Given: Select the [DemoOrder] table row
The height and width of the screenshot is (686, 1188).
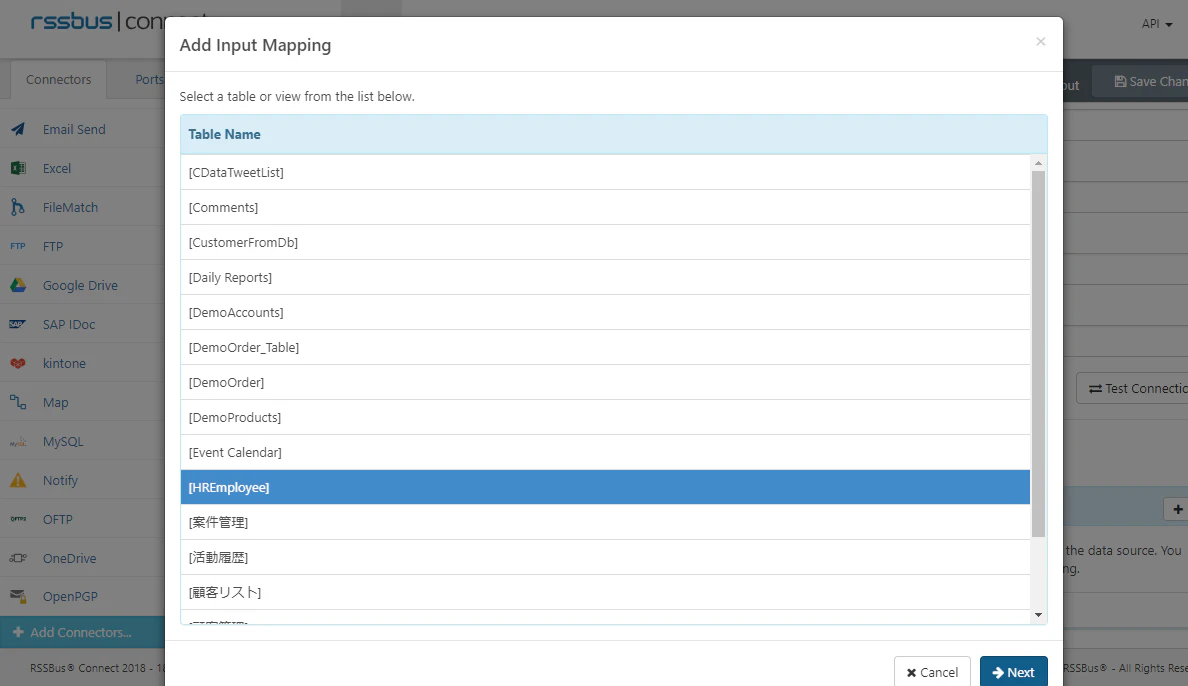Looking at the screenshot, I should point(605,382).
